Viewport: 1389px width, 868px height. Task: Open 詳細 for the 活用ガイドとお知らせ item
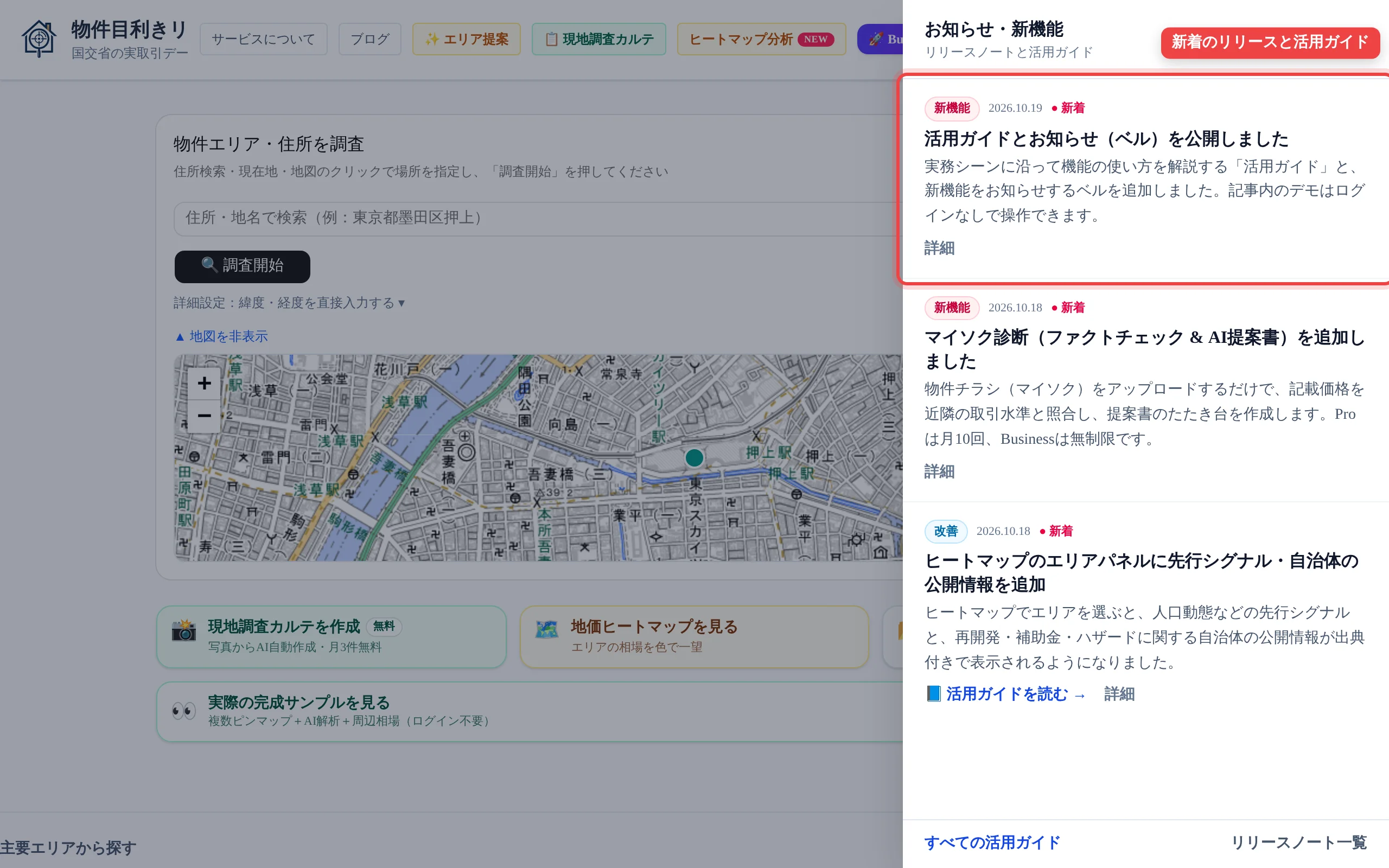pos(939,248)
